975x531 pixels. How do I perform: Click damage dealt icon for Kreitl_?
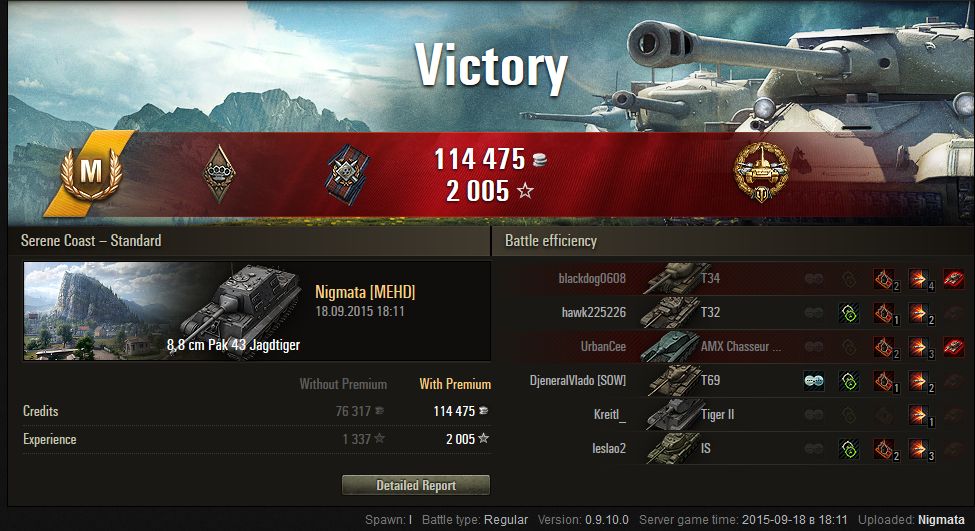coord(919,415)
